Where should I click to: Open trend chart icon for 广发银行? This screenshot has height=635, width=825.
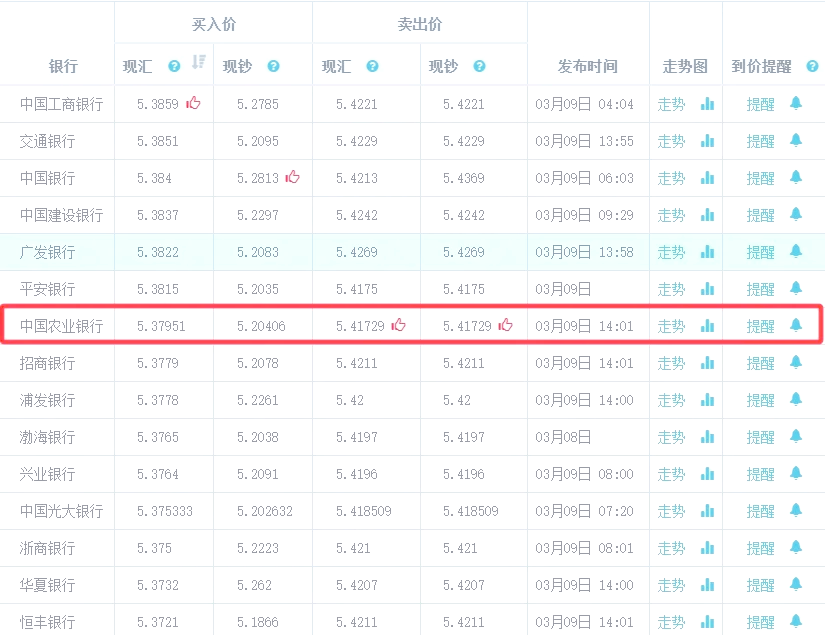(708, 252)
